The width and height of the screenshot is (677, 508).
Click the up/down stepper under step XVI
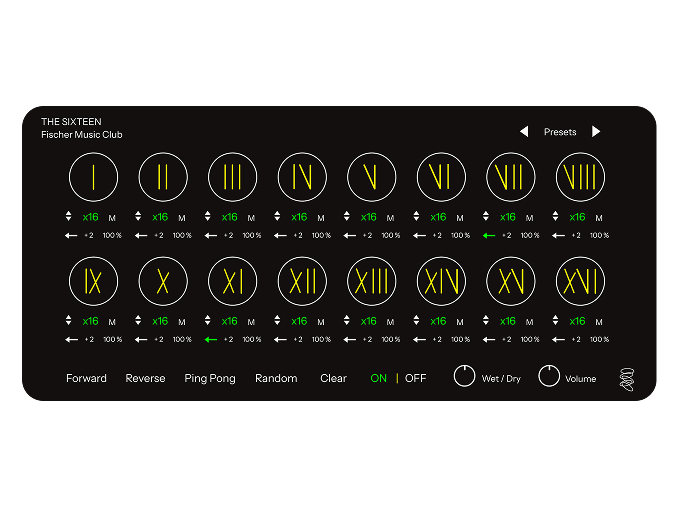click(555, 320)
